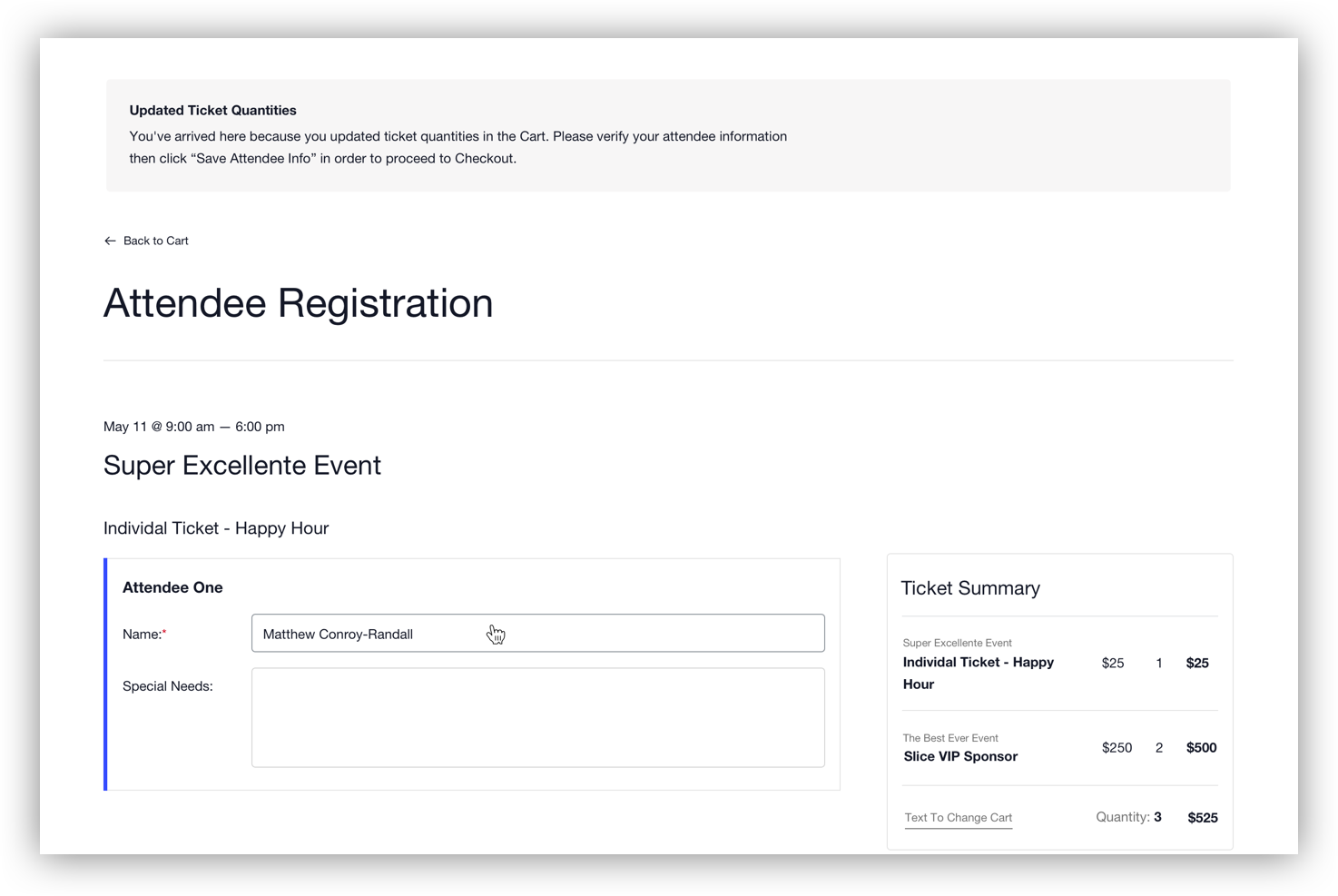Click the May 11 event date line
This screenshot has width=1338, height=896.
[x=193, y=427]
